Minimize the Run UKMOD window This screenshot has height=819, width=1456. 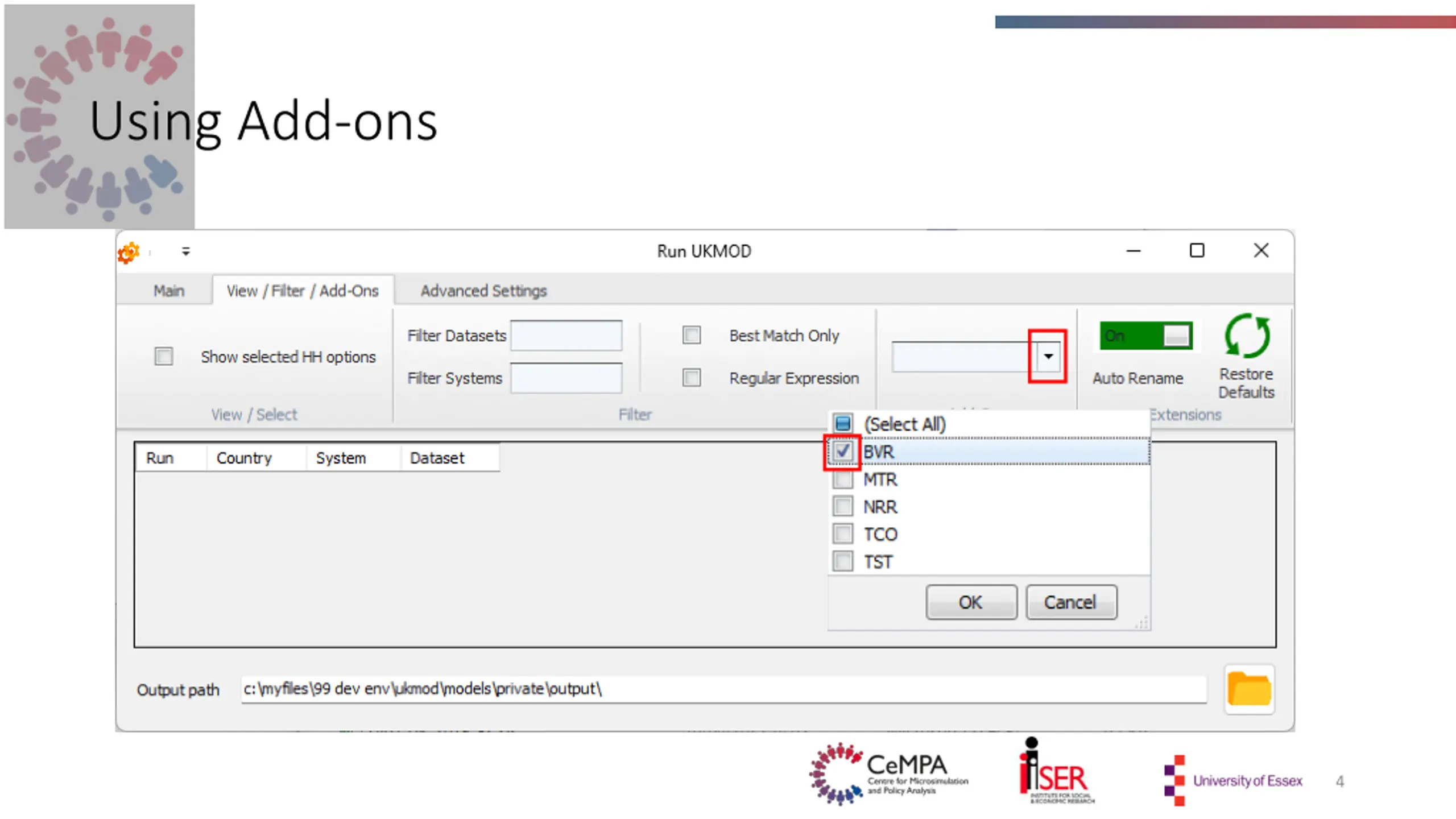point(1134,251)
